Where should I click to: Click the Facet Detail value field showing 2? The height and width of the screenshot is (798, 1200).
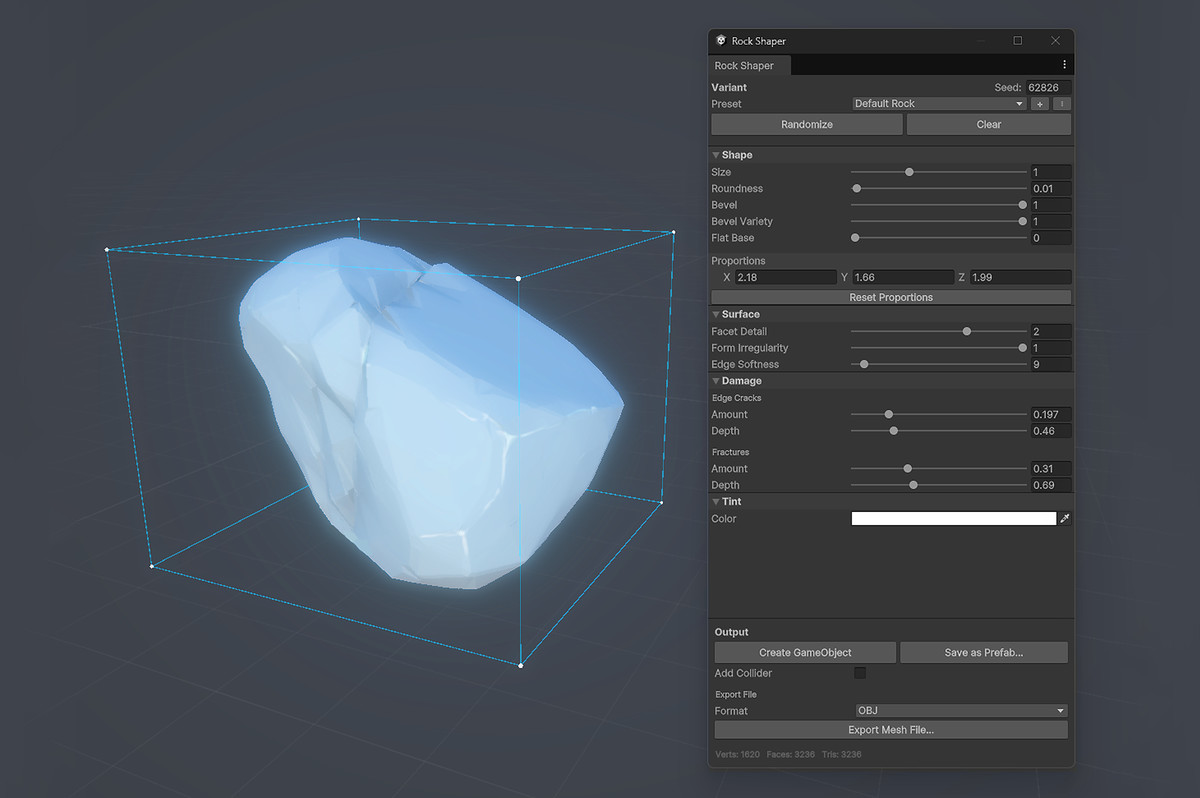(x=1051, y=331)
